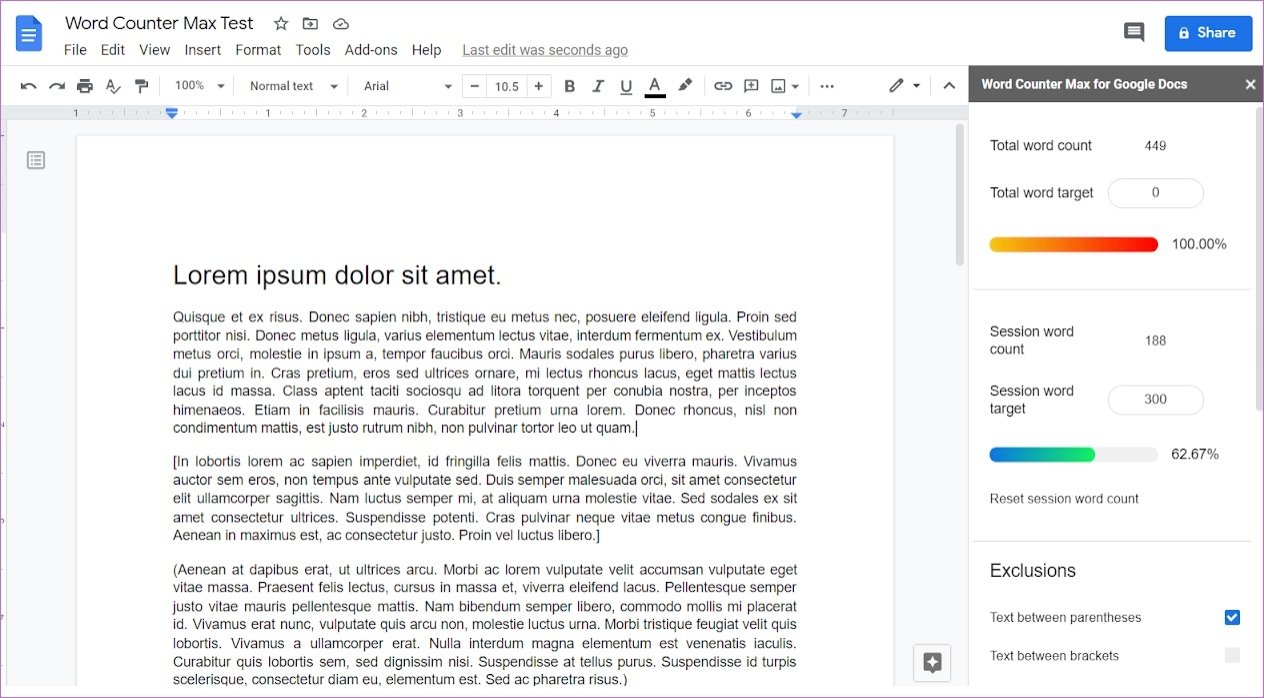
Task: Click the Undo arrow
Action: tap(29, 86)
